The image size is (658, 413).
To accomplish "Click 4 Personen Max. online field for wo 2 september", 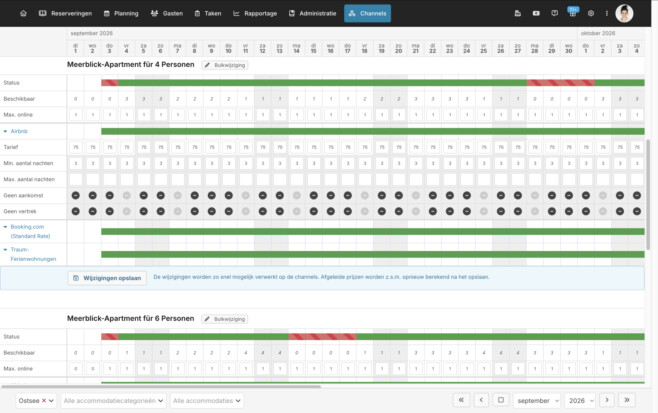I will (x=92, y=115).
